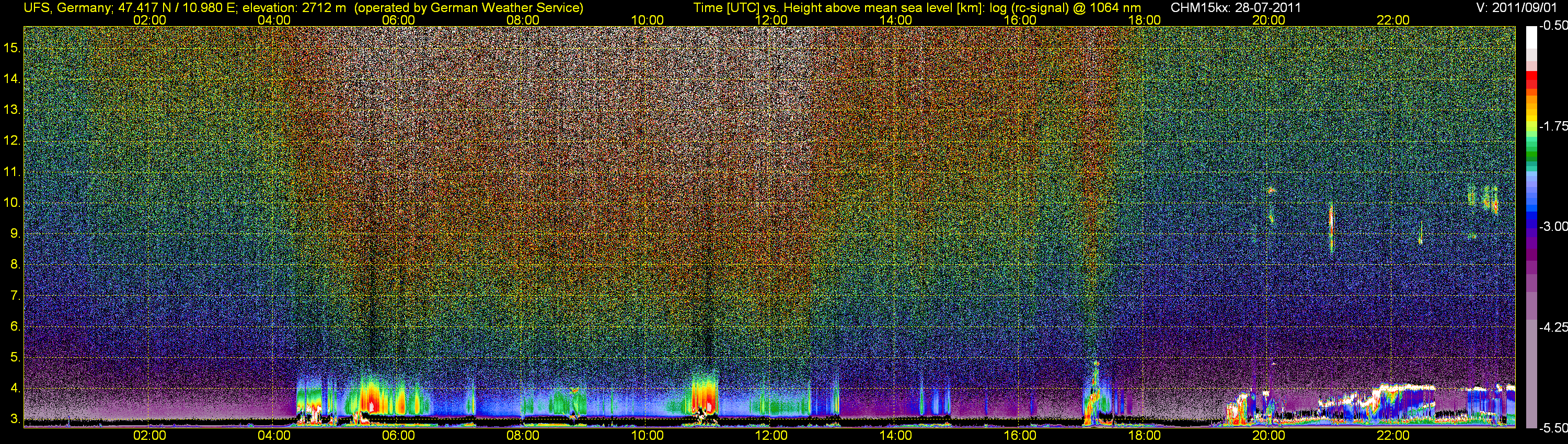1568x444 pixels.
Task: Click the 20:00 label on top time axis
Action: (x=1269, y=20)
